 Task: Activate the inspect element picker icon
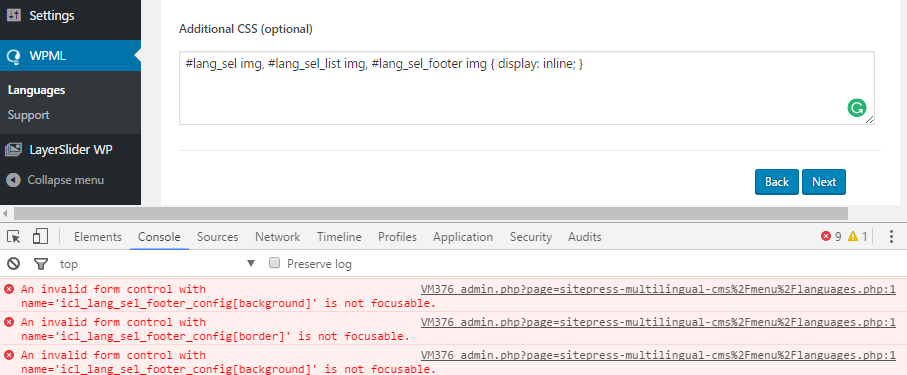(x=13, y=237)
